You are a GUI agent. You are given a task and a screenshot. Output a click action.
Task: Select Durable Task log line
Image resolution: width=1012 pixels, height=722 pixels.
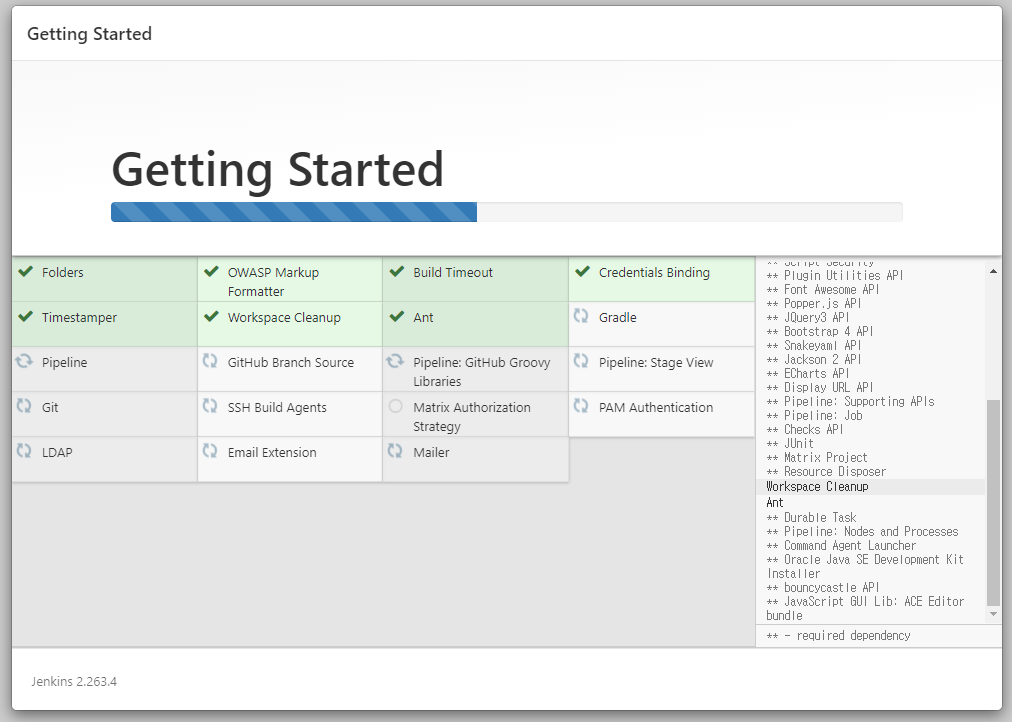pos(811,517)
